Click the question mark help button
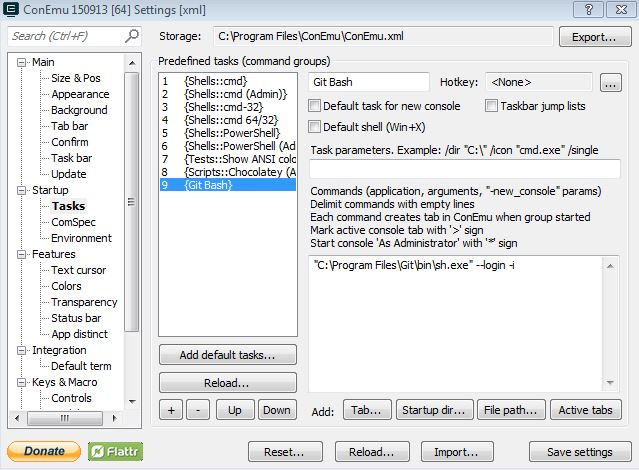 click(588, 9)
